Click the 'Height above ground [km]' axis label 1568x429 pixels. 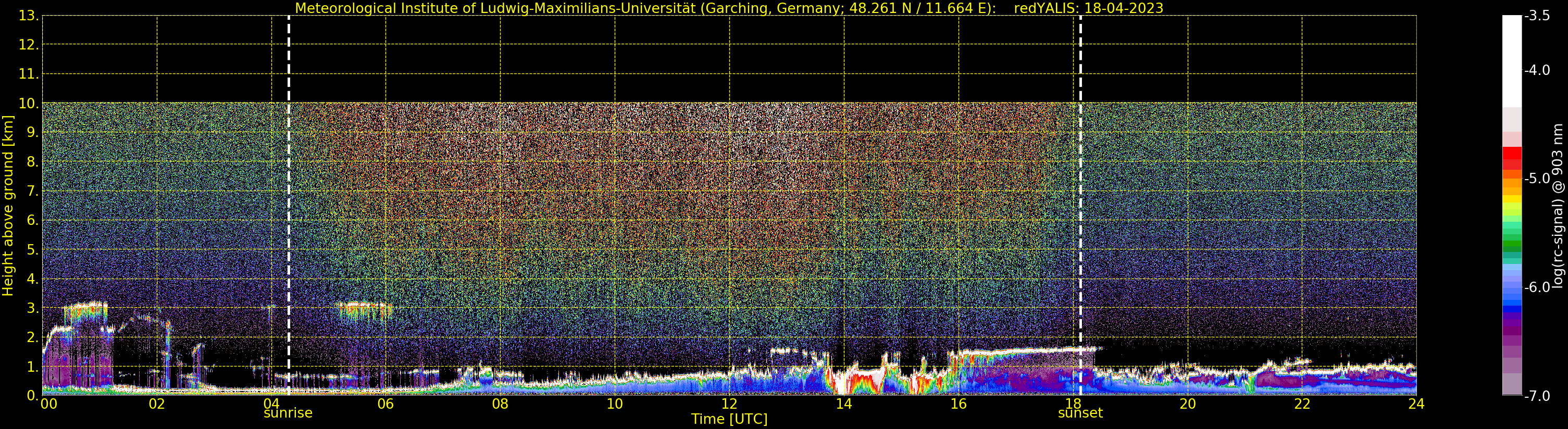tap(8, 206)
